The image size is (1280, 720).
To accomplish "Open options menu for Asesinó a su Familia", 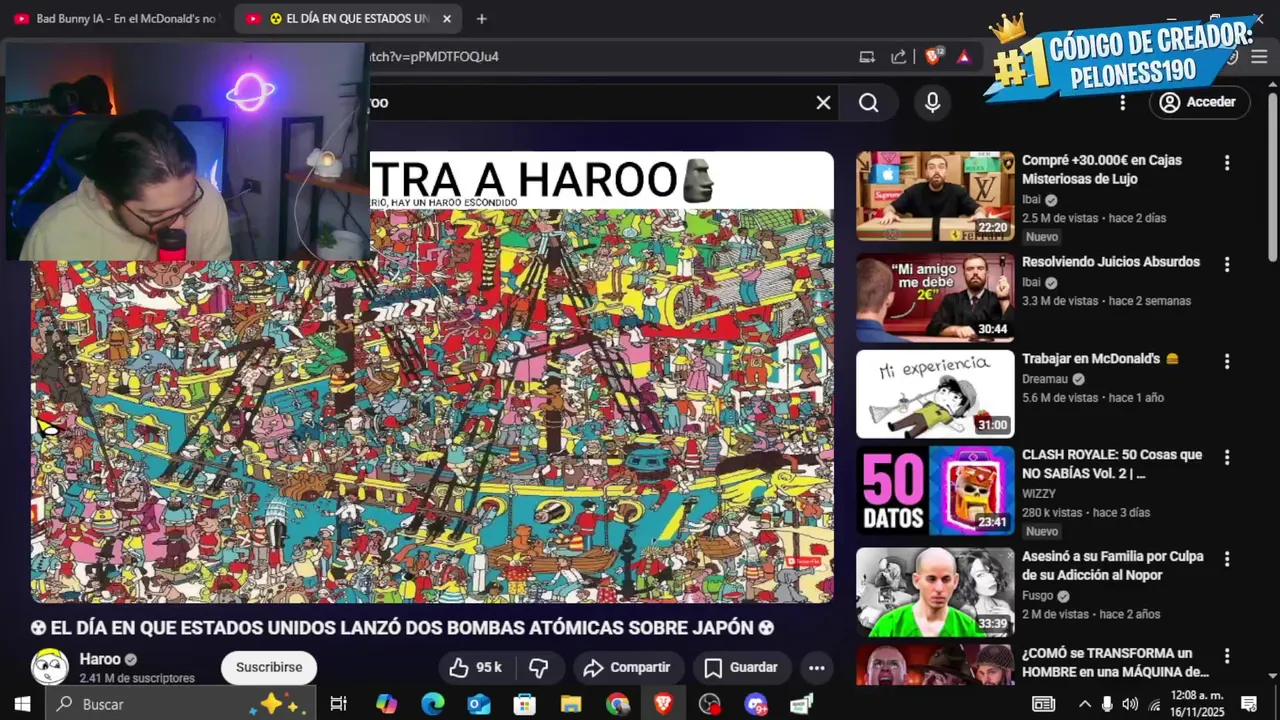I will pyautogui.click(x=1227, y=559).
